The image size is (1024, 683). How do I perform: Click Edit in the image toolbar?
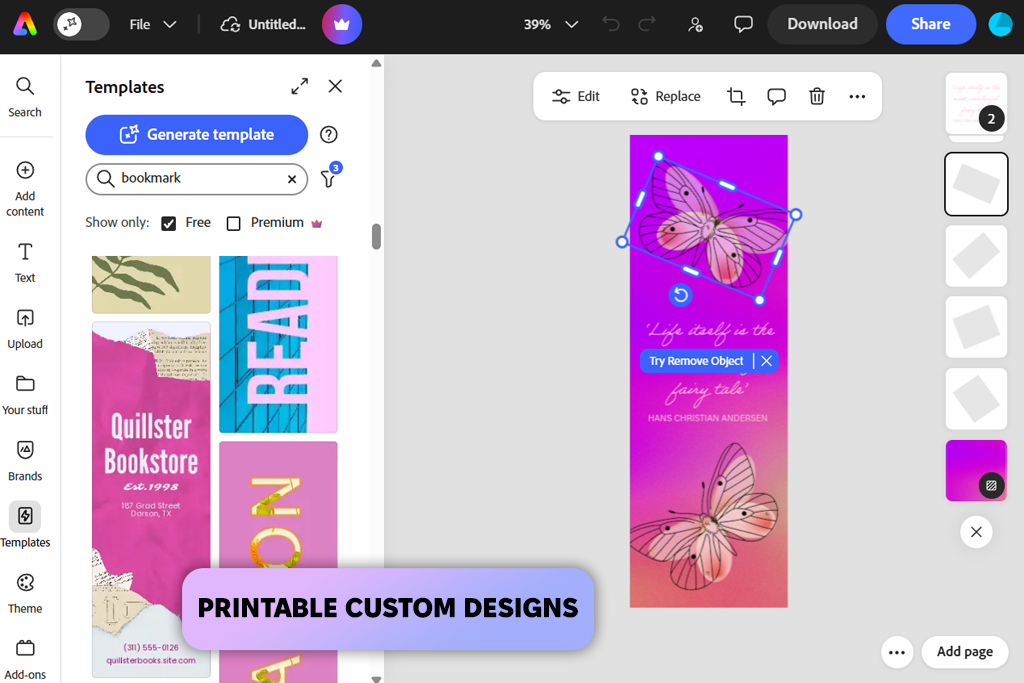tap(575, 97)
